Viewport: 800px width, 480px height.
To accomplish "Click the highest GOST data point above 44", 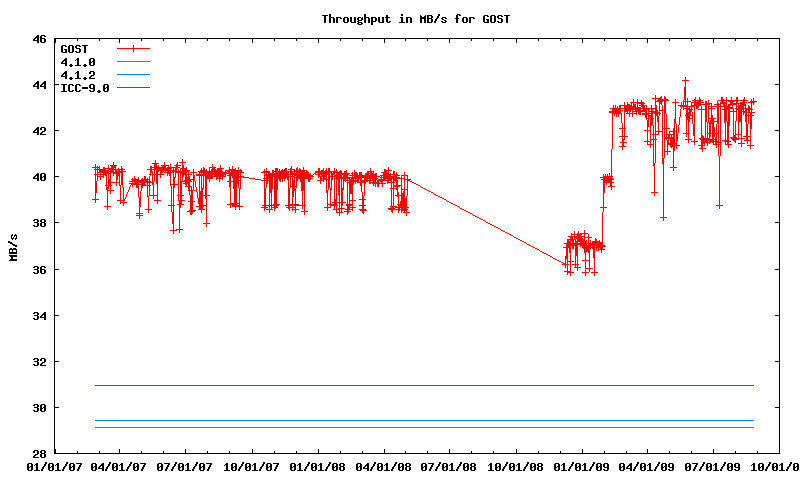I will pyautogui.click(x=685, y=80).
